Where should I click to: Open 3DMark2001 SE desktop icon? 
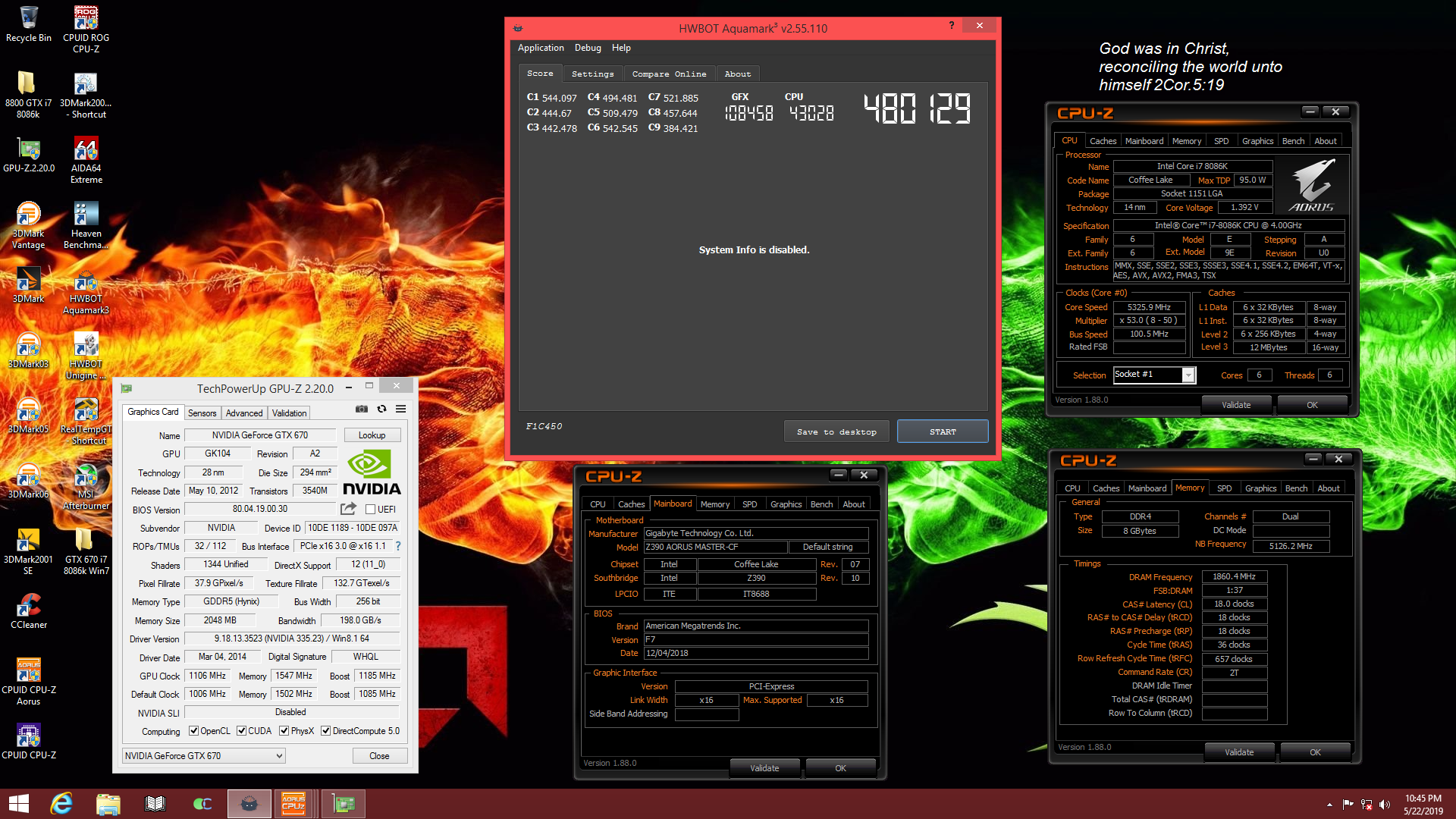28,551
